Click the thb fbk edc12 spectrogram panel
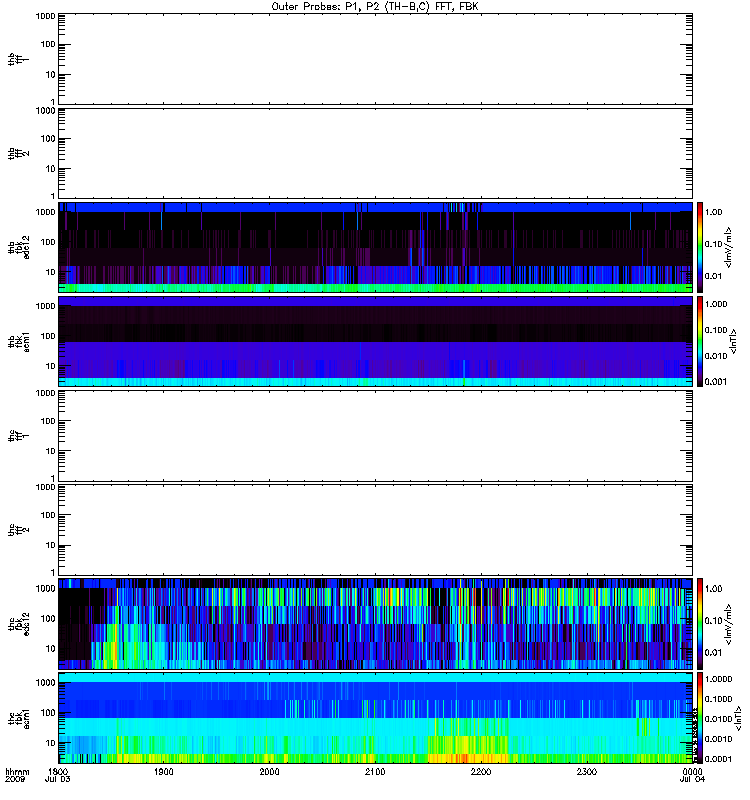Viewport: 750px width, 800px height. pos(376,247)
